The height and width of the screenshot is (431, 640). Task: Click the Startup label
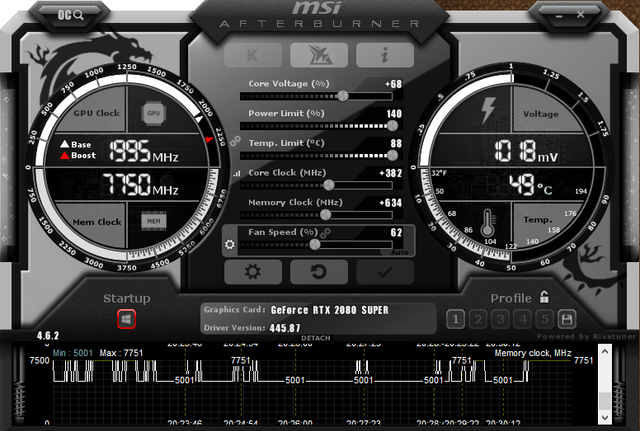[x=127, y=298]
